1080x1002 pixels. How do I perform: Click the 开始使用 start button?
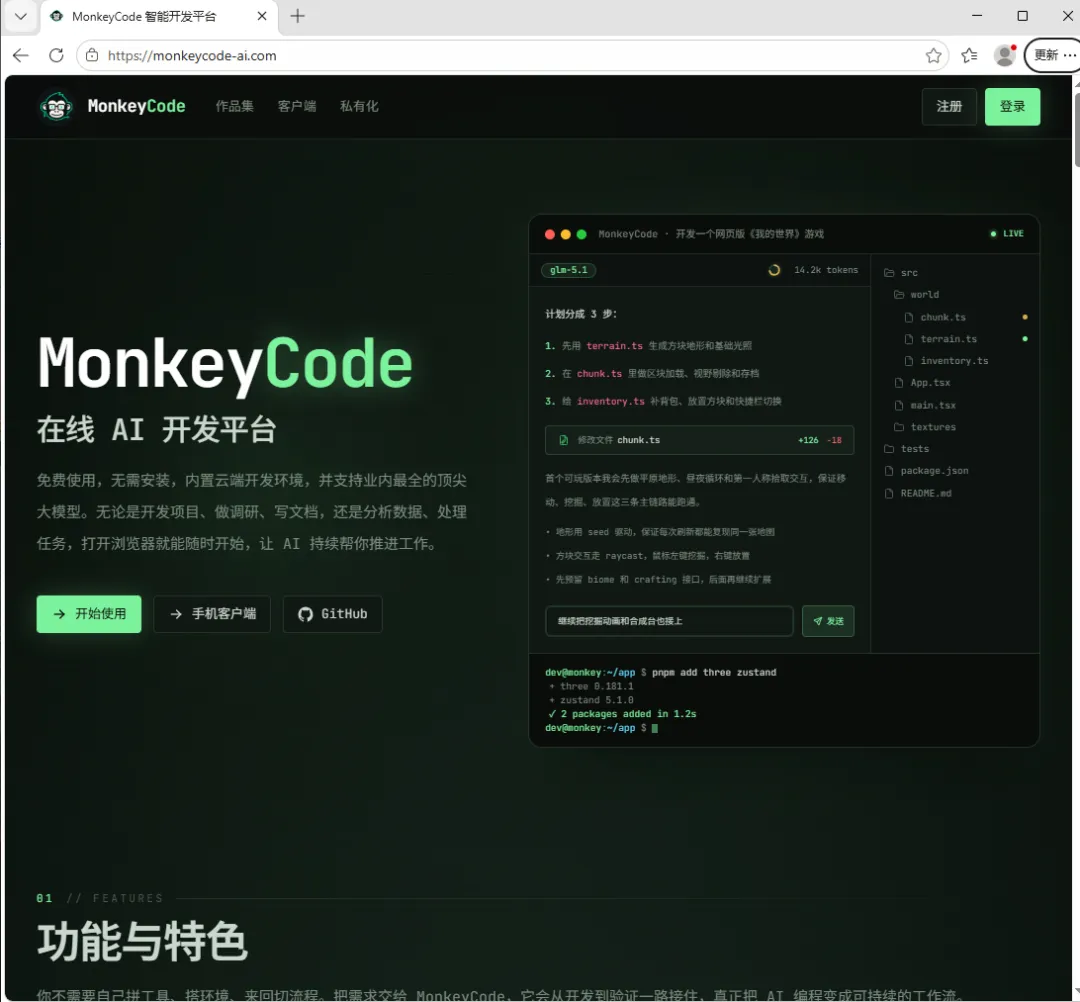click(x=89, y=614)
